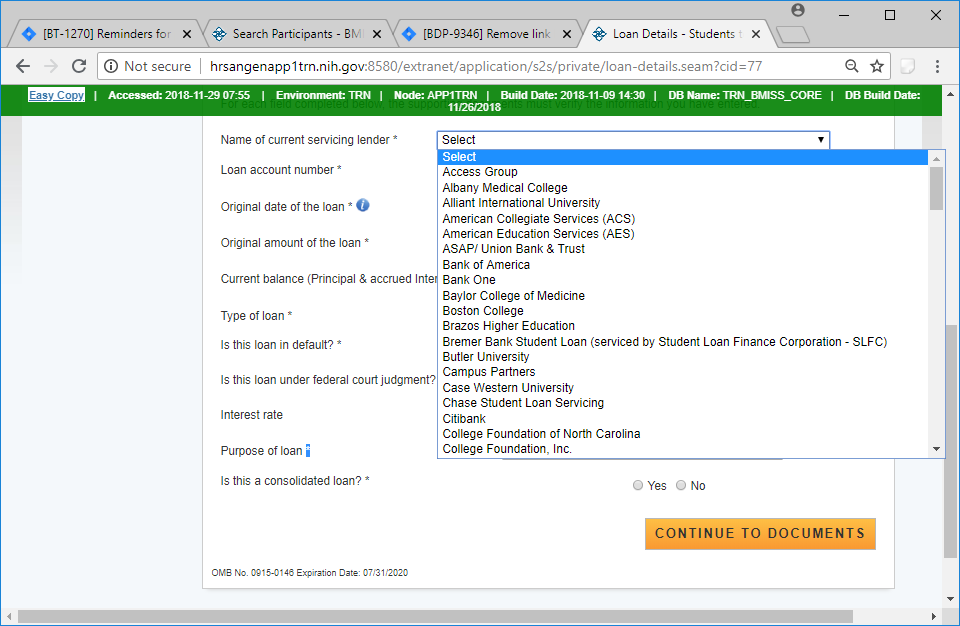Close the Loan Details tab
This screenshot has width=960, height=626.
[756, 34]
